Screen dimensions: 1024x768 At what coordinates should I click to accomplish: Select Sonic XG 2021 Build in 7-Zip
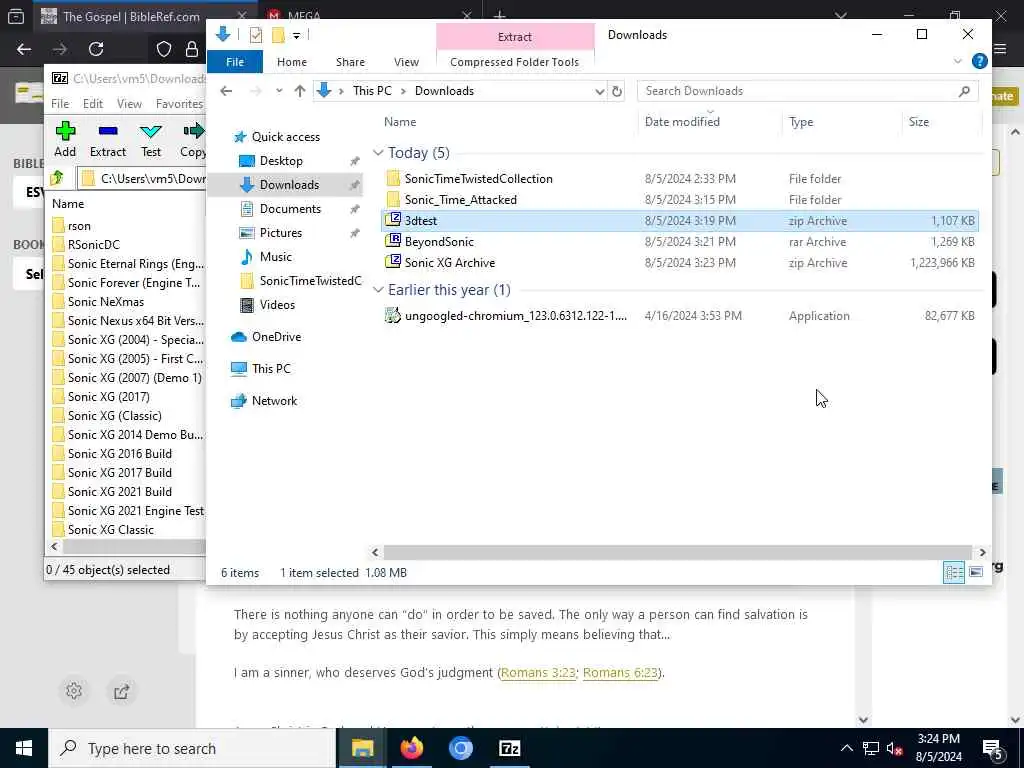click(x=120, y=492)
